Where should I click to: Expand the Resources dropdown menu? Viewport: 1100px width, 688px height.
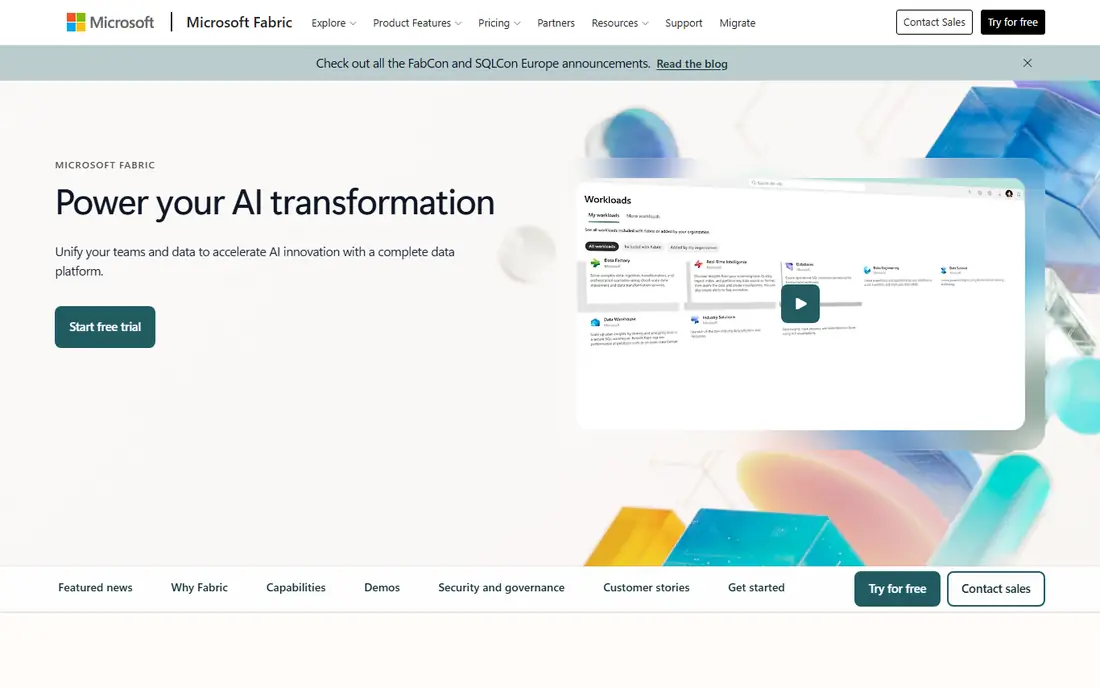tap(620, 23)
